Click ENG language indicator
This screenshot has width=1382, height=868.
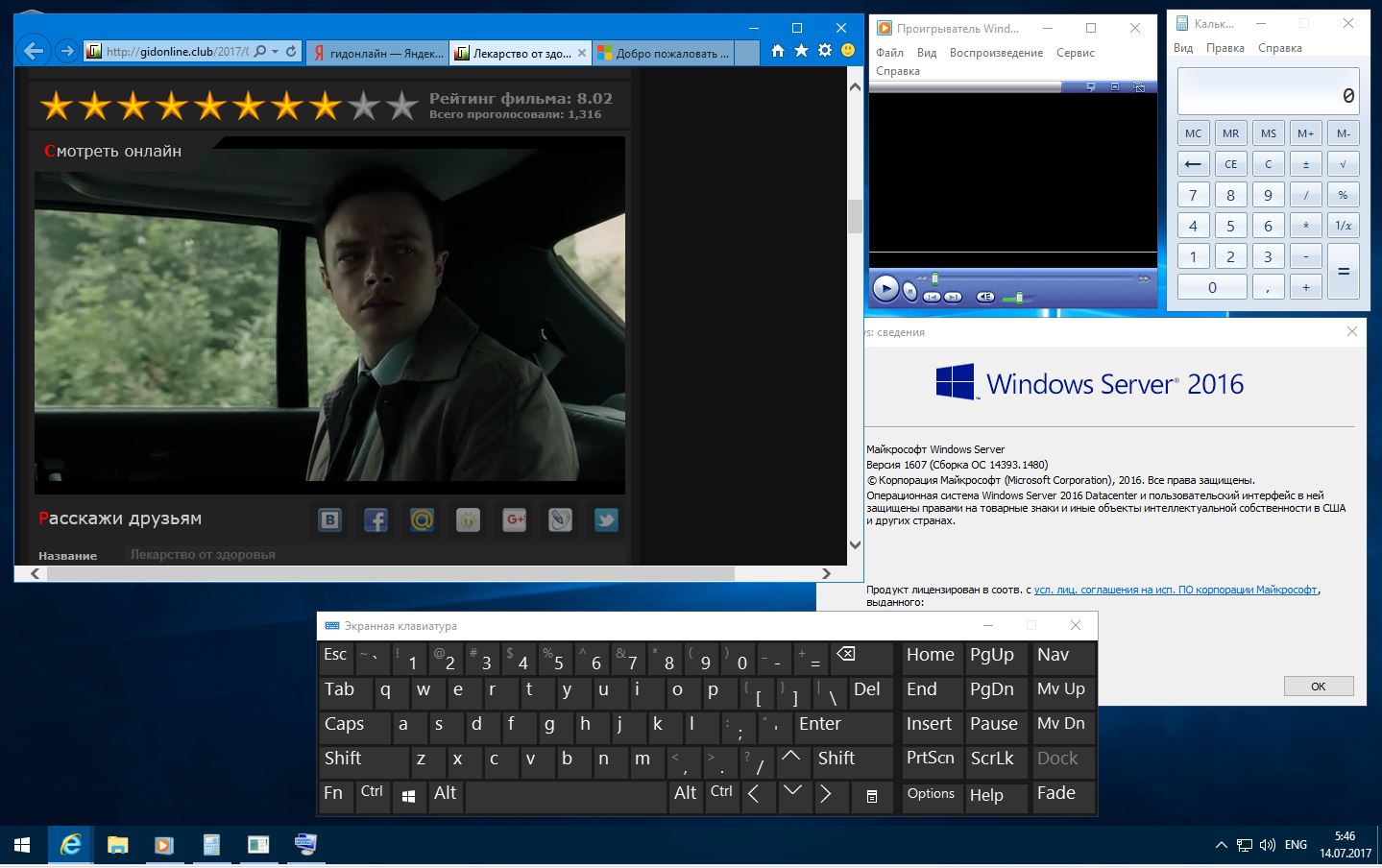(1296, 845)
